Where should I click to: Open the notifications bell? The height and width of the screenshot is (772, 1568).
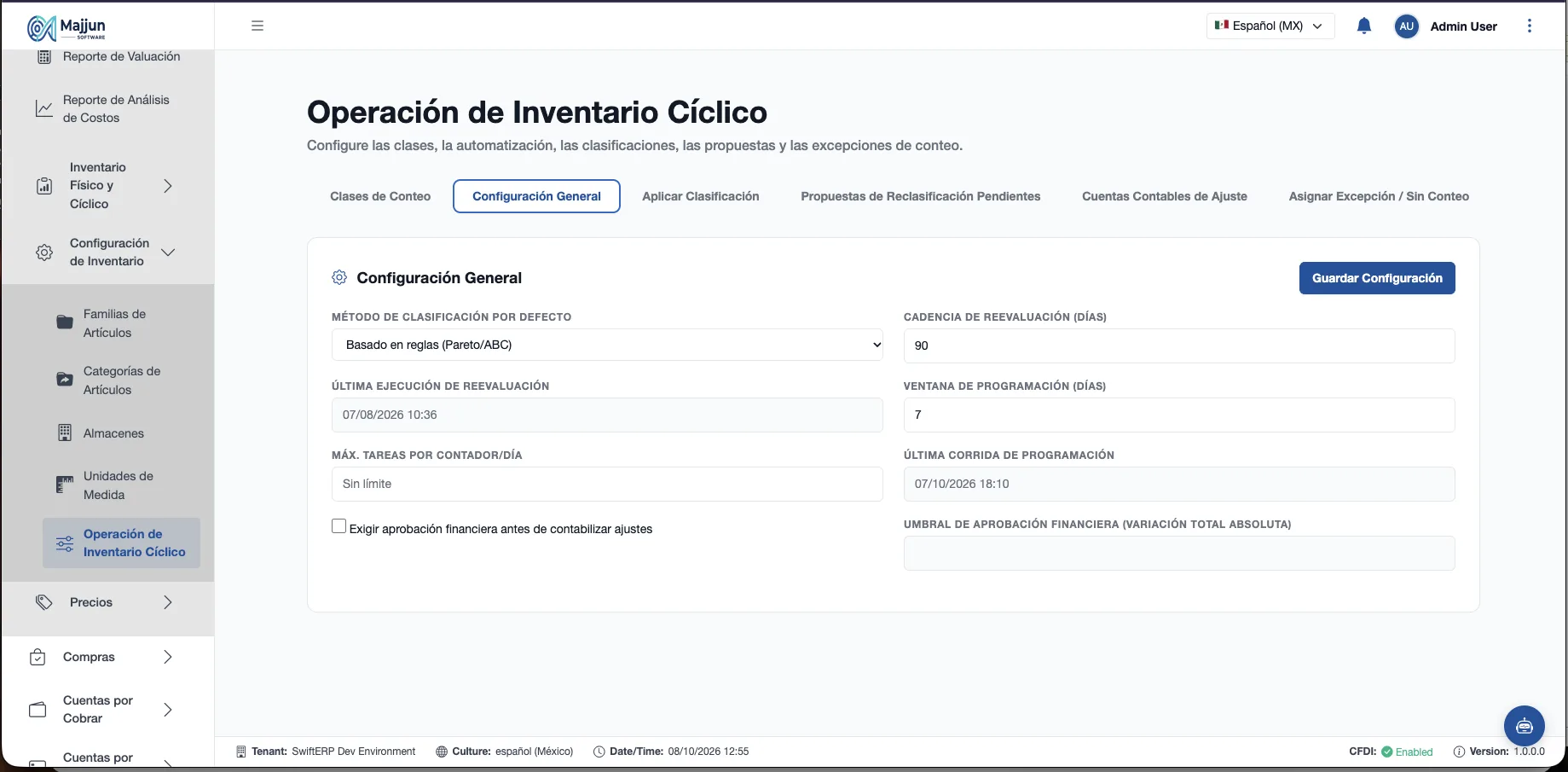point(1364,26)
